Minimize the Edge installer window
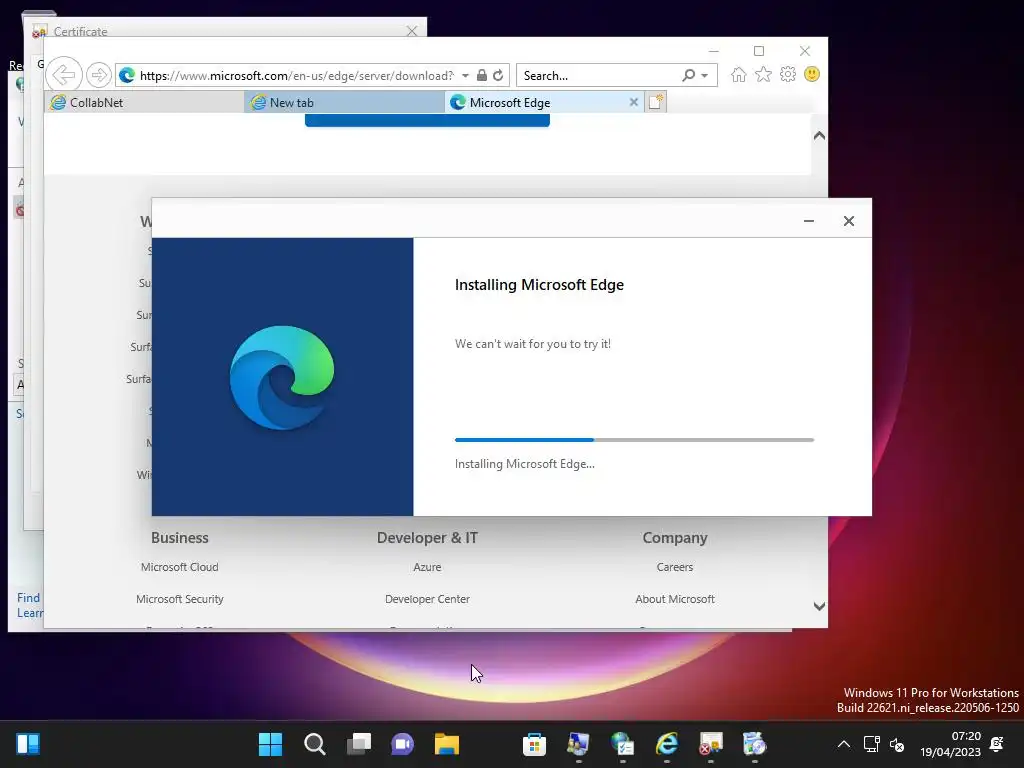 tap(808, 221)
